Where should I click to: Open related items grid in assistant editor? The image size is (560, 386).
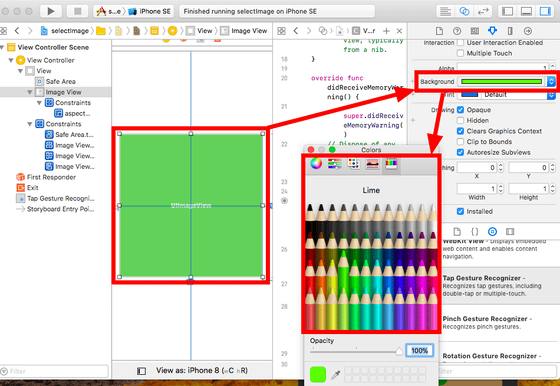pos(281,31)
